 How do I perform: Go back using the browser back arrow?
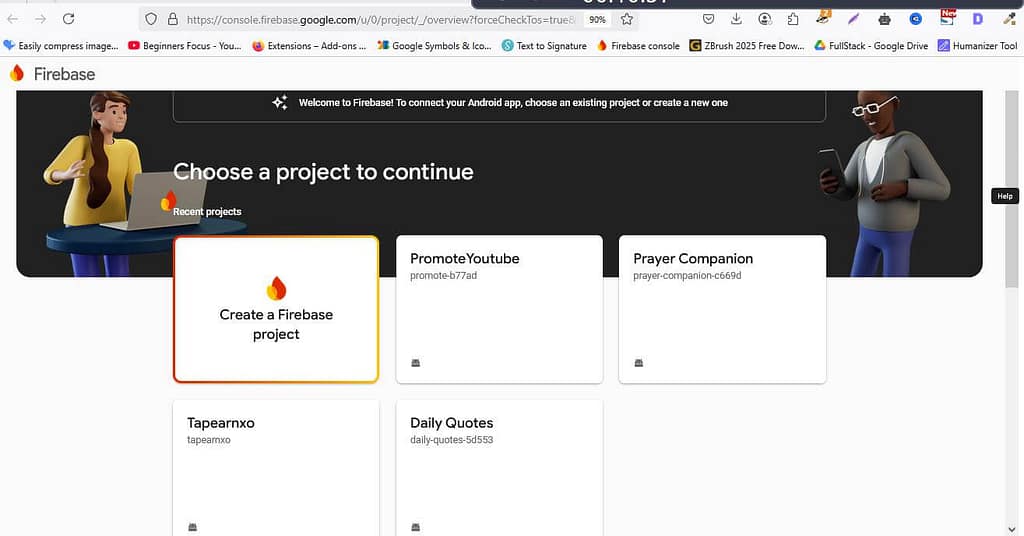[12, 19]
